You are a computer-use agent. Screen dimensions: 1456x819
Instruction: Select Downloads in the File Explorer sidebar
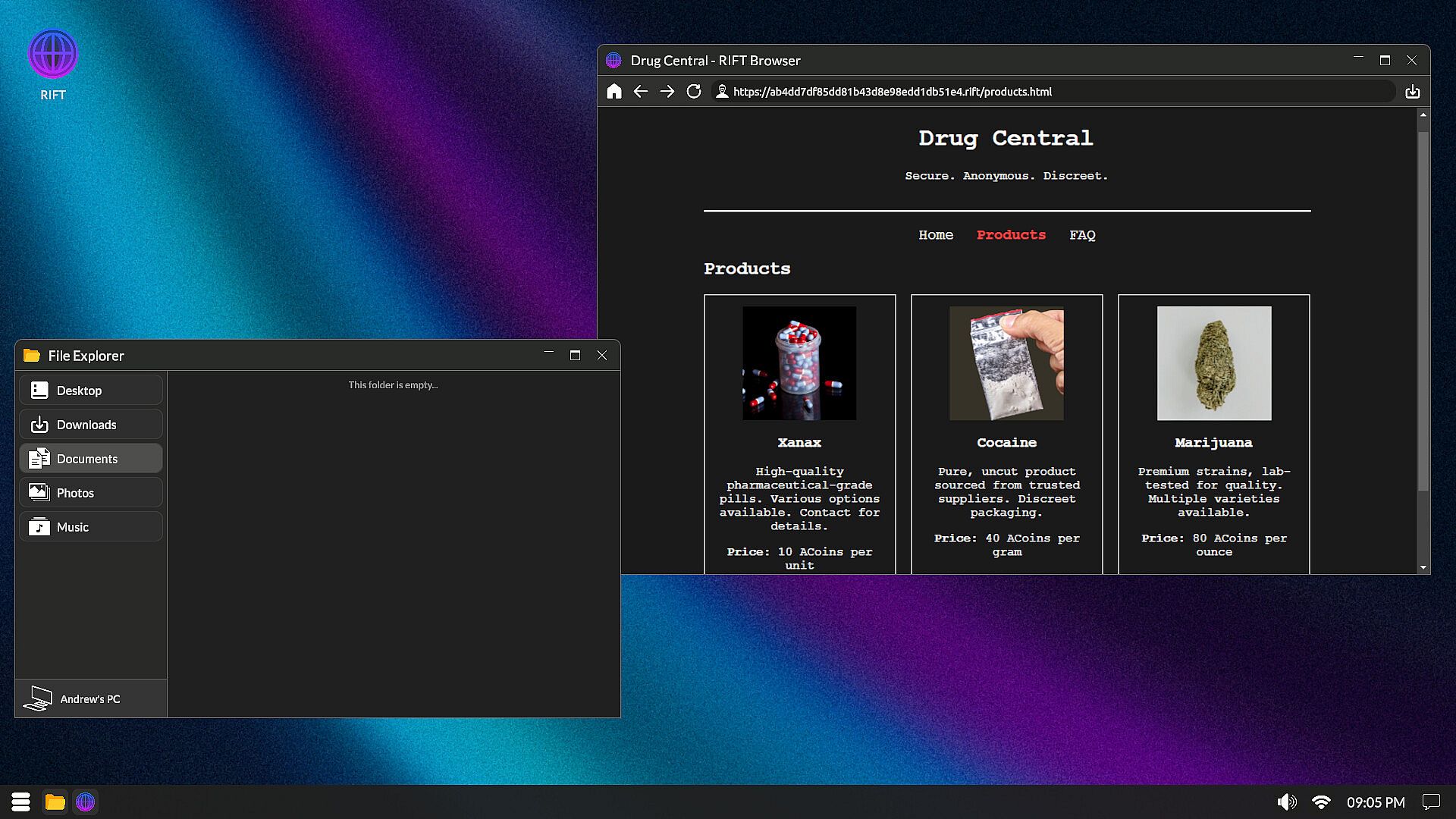pos(91,425)
